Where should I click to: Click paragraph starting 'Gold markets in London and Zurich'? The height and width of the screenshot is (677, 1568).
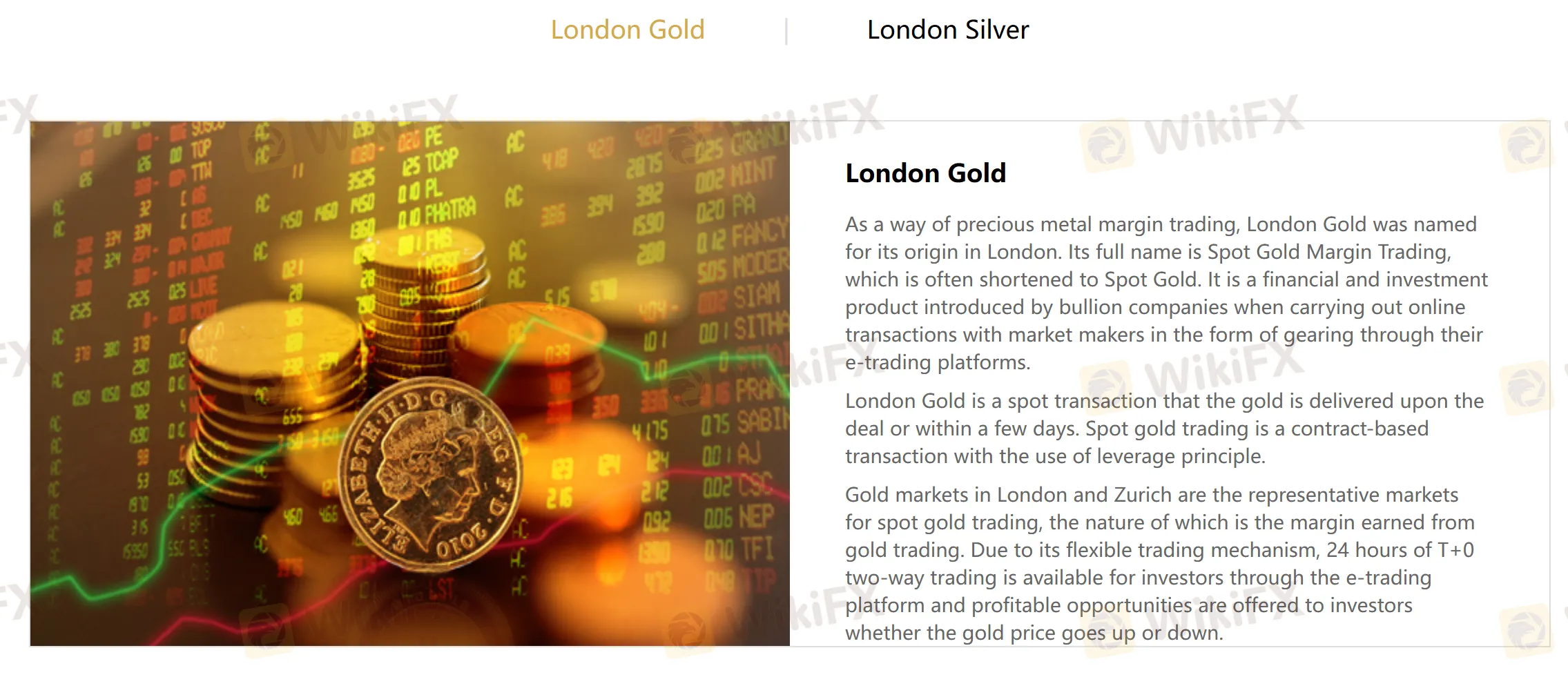click(x=1160, y=563)
